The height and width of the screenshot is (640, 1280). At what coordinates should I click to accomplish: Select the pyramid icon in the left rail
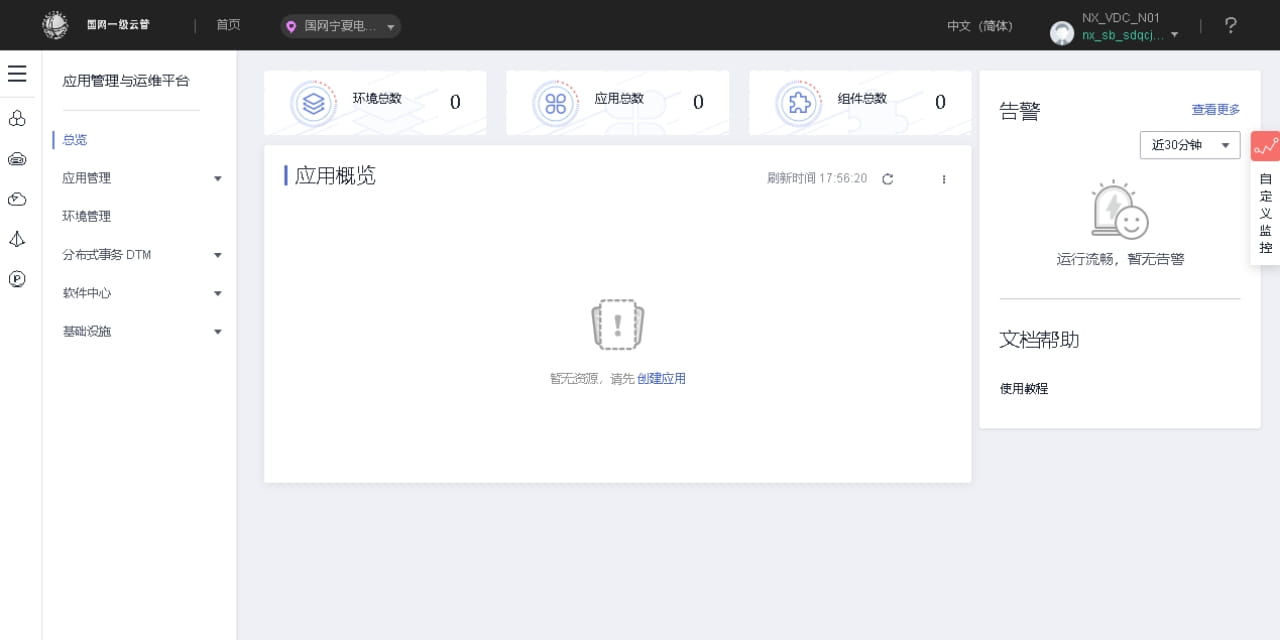click(17, 239)
